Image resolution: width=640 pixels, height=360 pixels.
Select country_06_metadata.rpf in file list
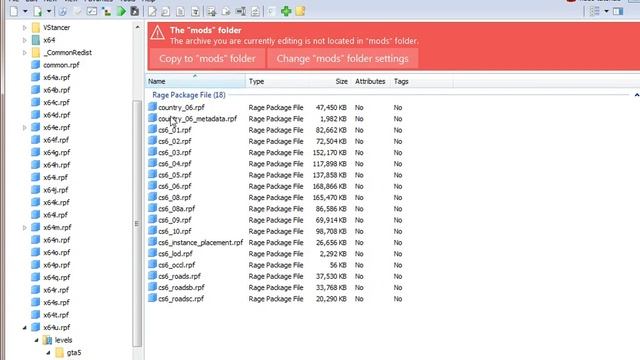(197, 119)
